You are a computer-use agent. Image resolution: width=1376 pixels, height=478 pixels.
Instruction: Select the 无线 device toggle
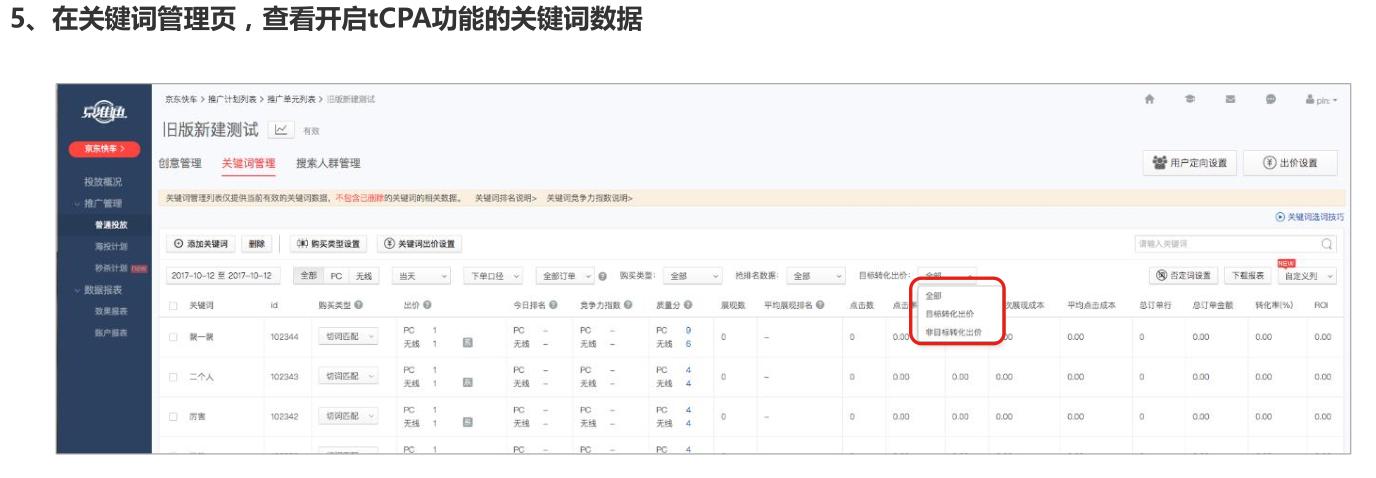tap(365, 274)
